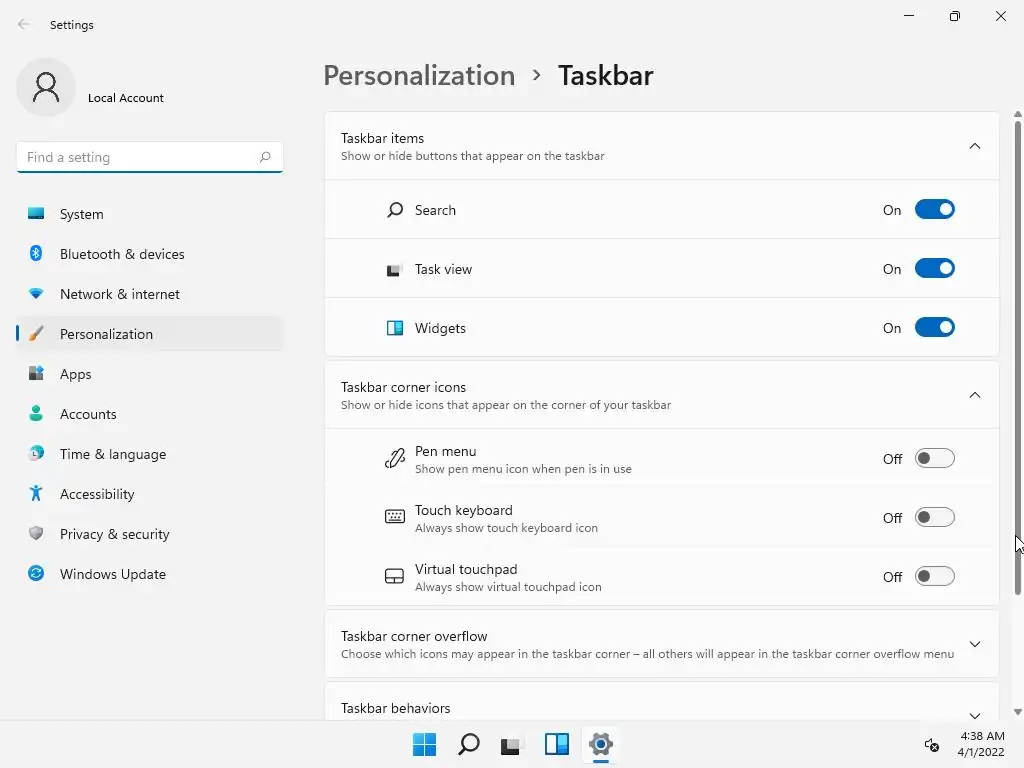
Task: Click the Local Account name
Action: coord(125,98)
